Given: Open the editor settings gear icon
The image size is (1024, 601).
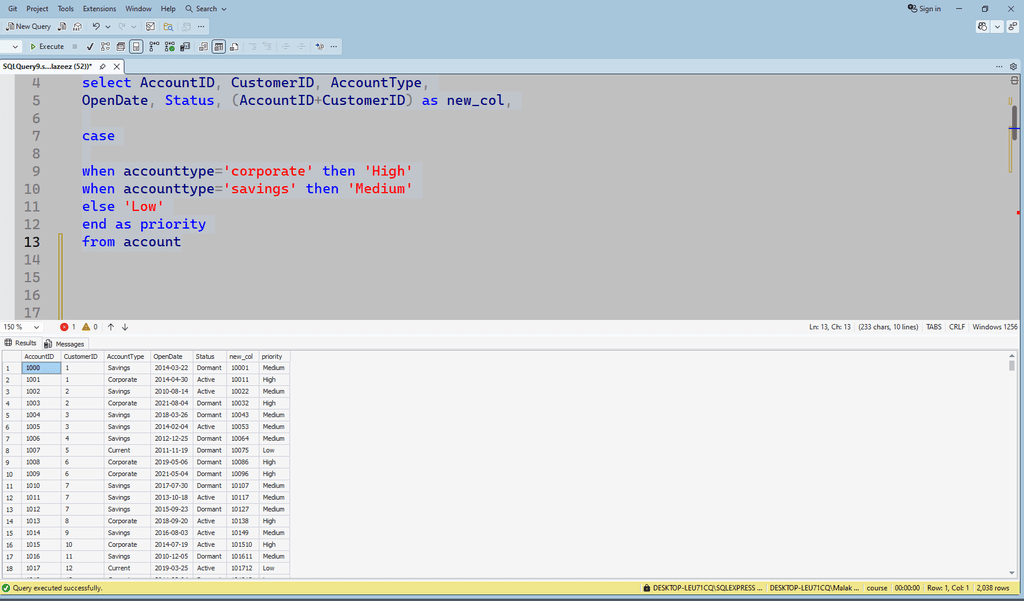Looking at the screenshot, I should pos(1013,66).
